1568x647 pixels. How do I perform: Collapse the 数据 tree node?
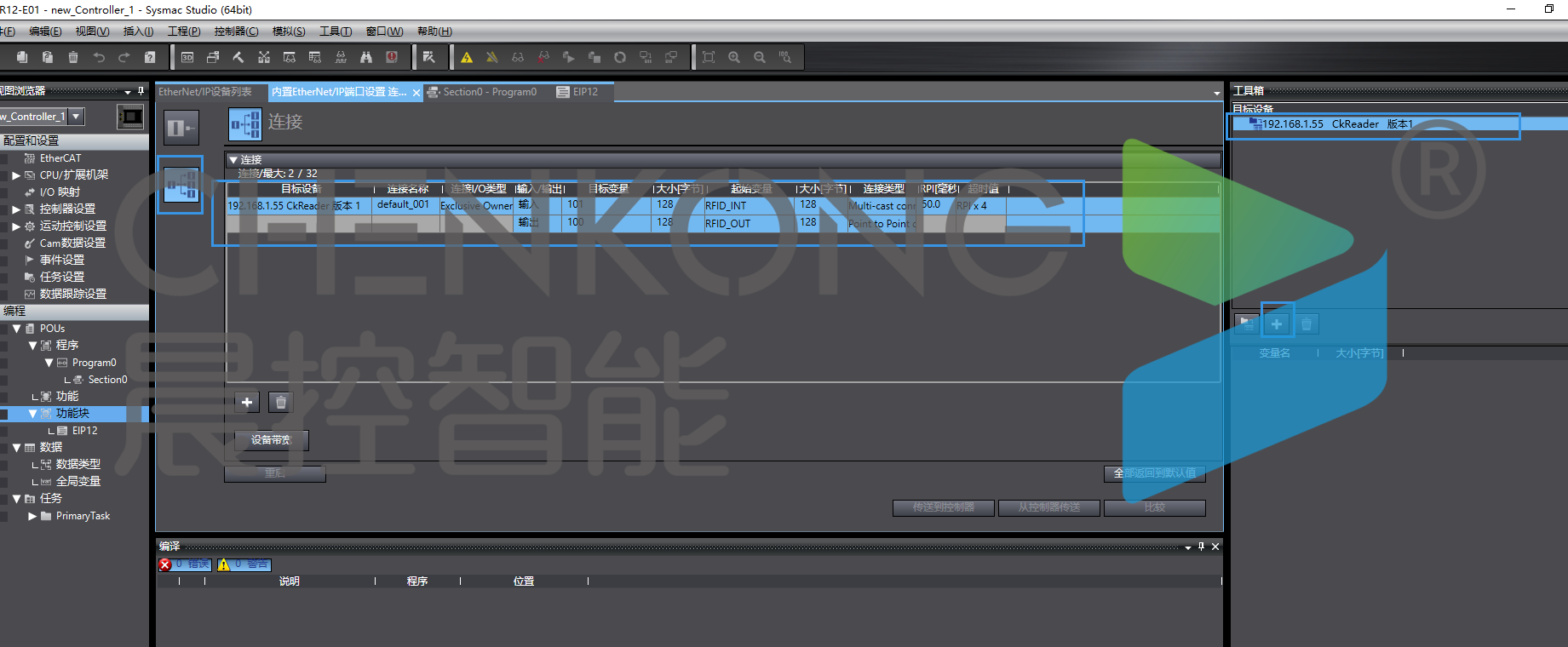16,448
